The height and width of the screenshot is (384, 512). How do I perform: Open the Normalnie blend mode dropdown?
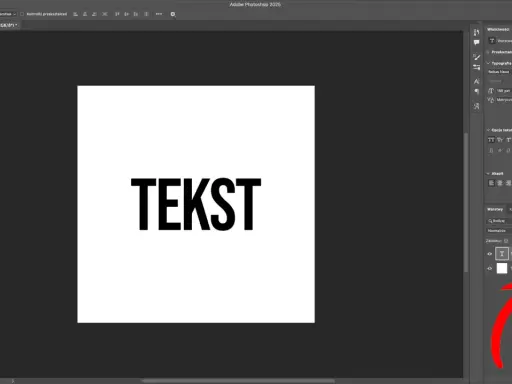[x=499, y=231]
